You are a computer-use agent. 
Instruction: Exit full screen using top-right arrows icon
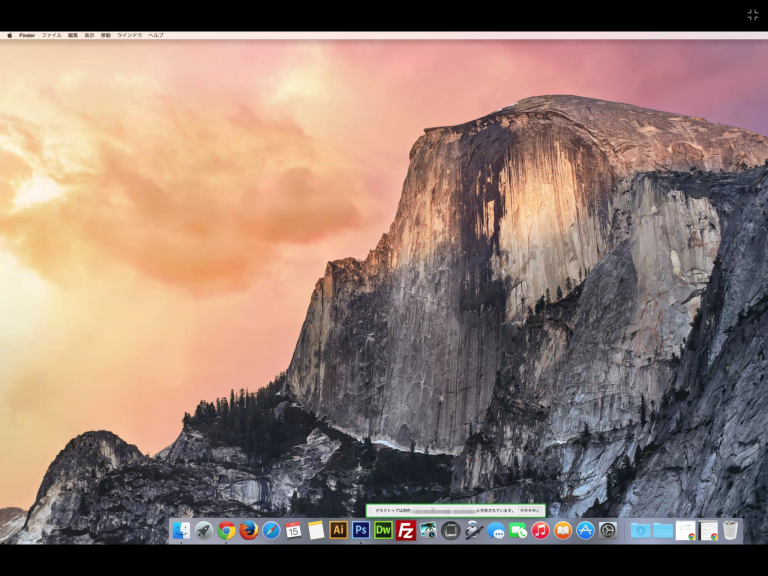click(753, 15)
